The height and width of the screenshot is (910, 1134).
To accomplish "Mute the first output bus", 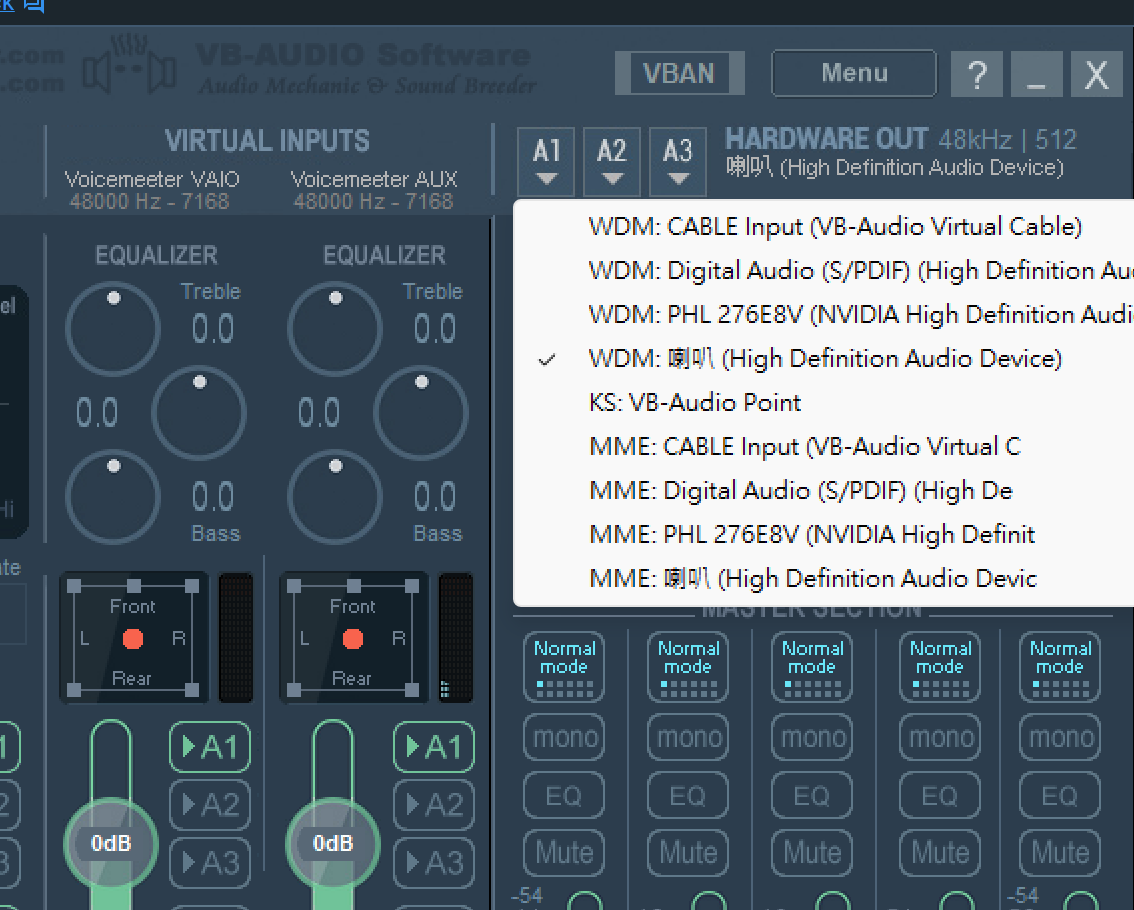I will point(563,852).
